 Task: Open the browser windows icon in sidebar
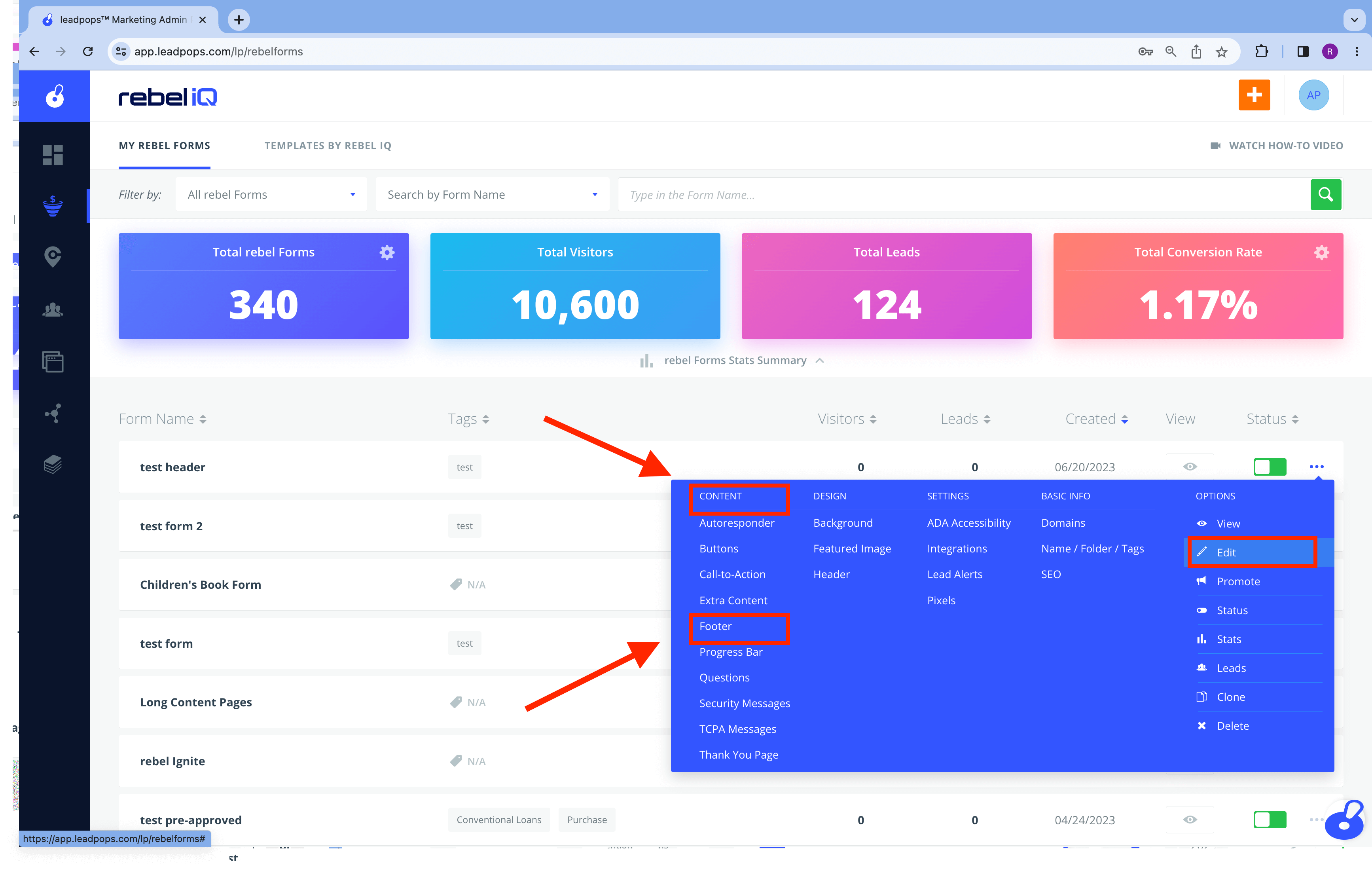(x=53, y=361)
